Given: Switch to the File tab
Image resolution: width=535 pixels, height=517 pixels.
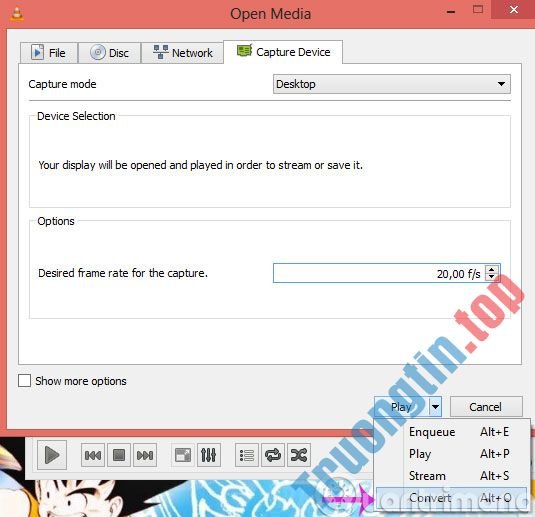Looking at the screenshot, I should 49,53.
